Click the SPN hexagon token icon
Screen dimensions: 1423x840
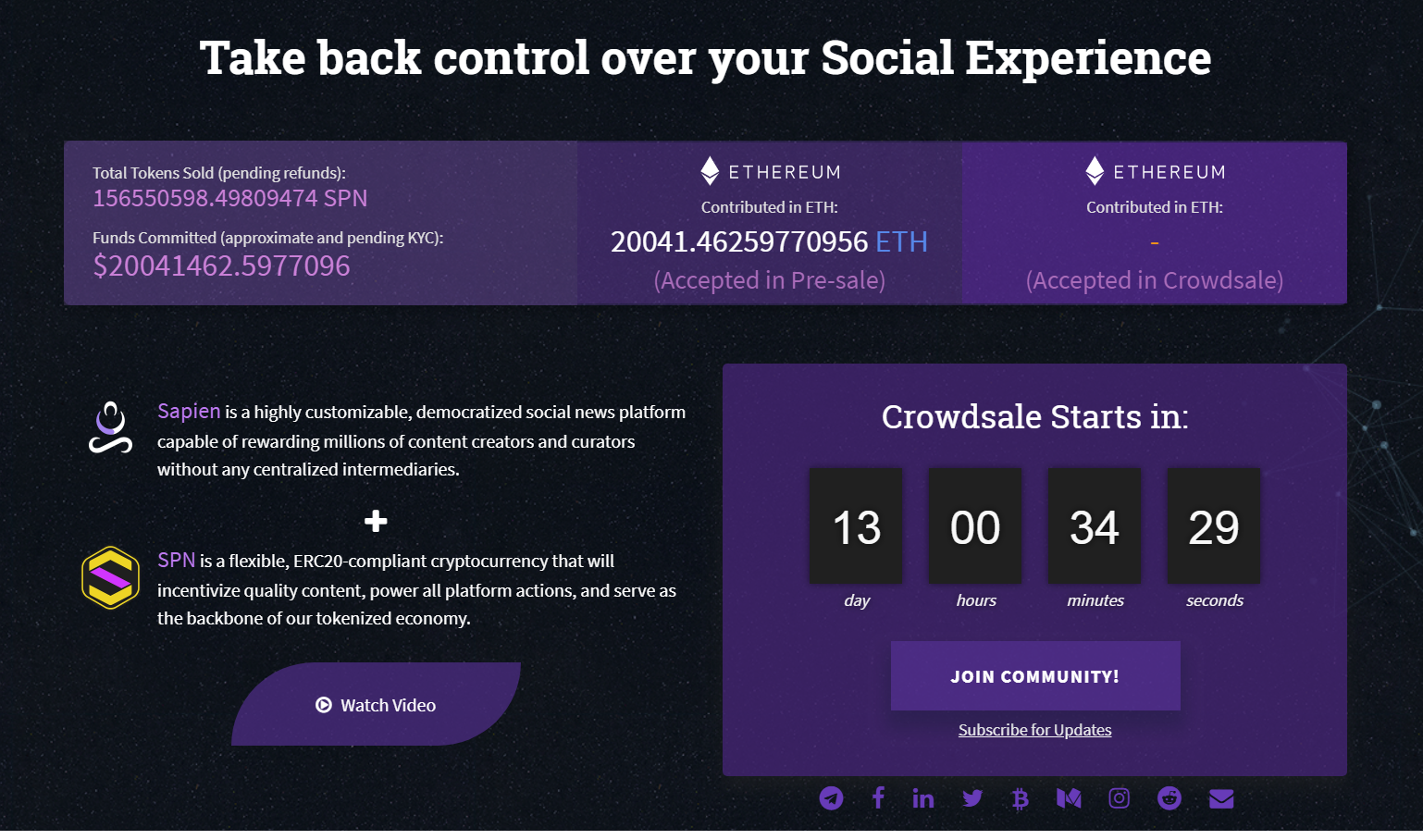[110, 577]
